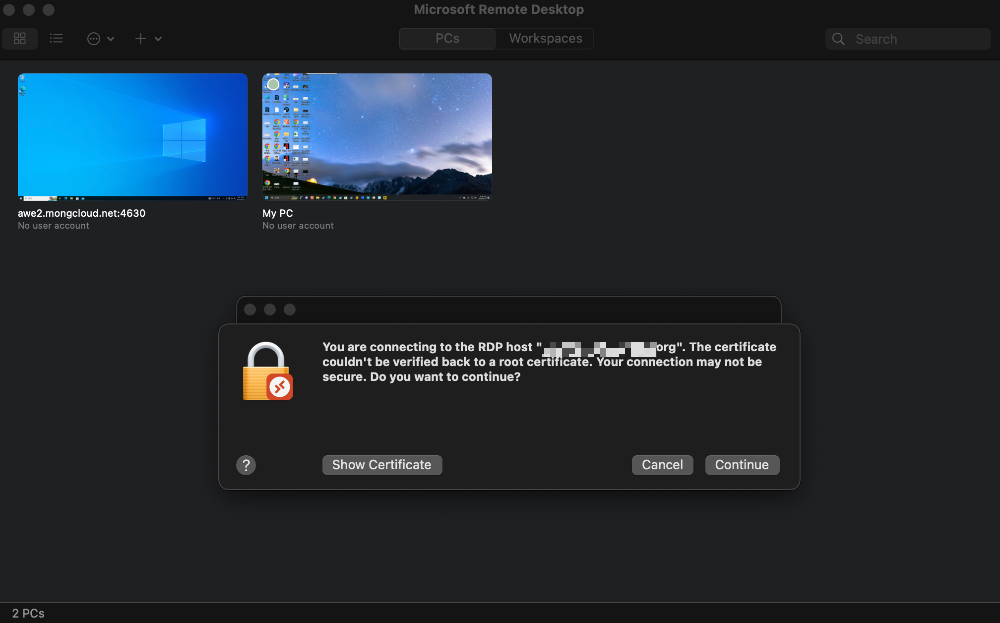1000x623 pixels.
Task: Click the padlock certificate warning icon
Action: point(267,372)
